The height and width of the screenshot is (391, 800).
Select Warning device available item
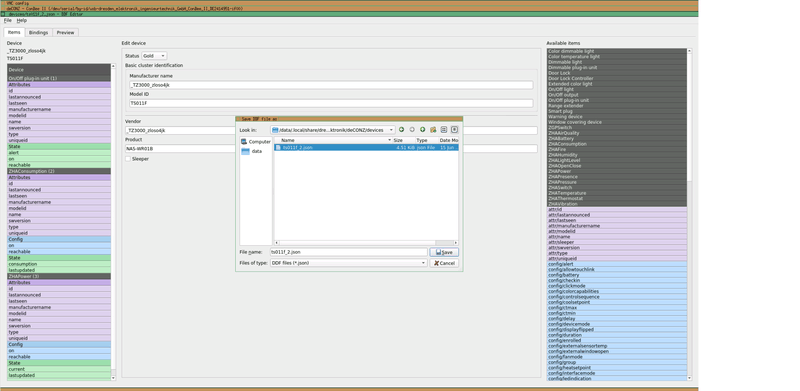pos(617,116)
